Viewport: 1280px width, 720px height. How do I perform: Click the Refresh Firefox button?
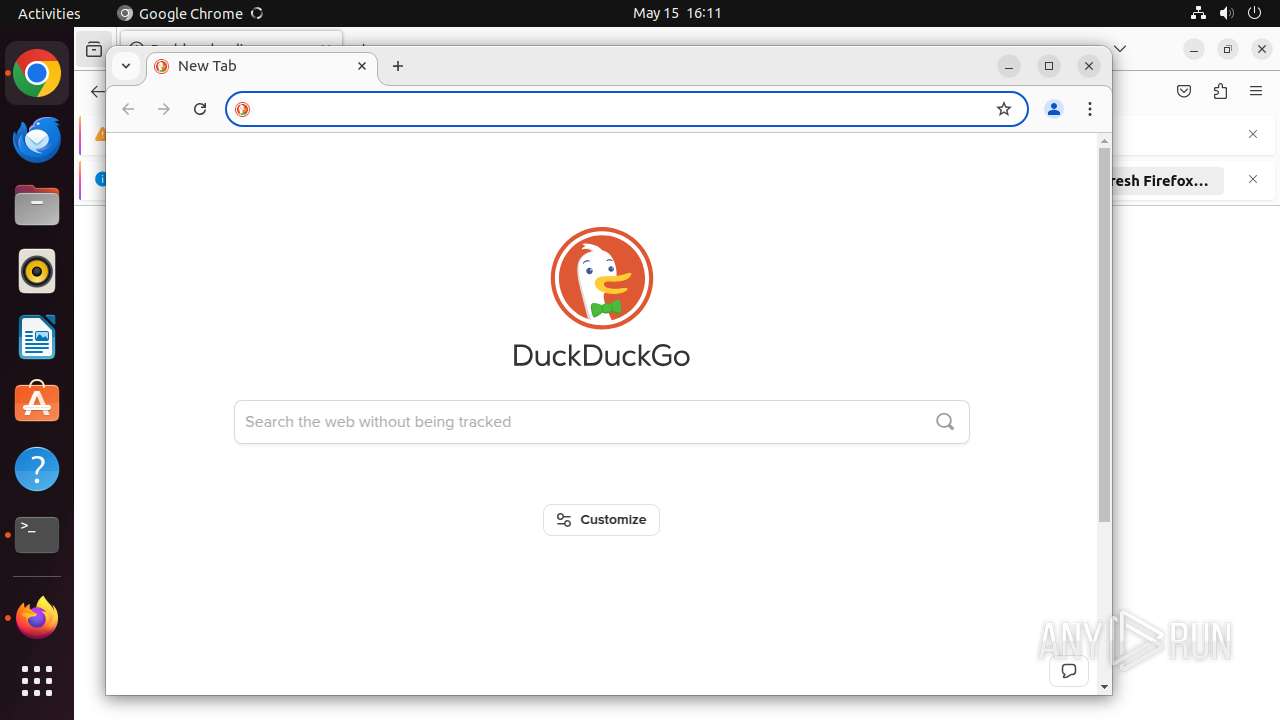click(1167, 181)
